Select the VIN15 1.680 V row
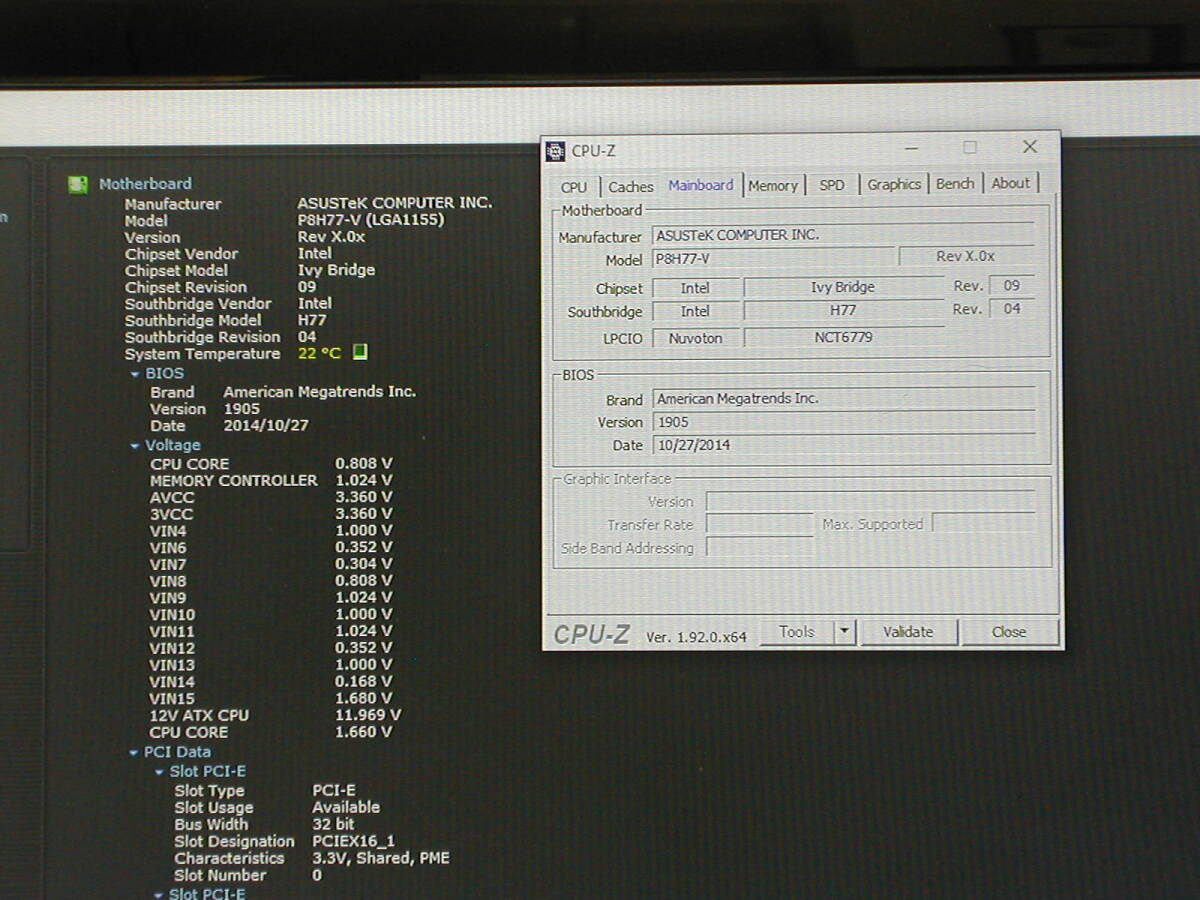This screenshot has height=900, width=1200. click(x=271, y=699)
